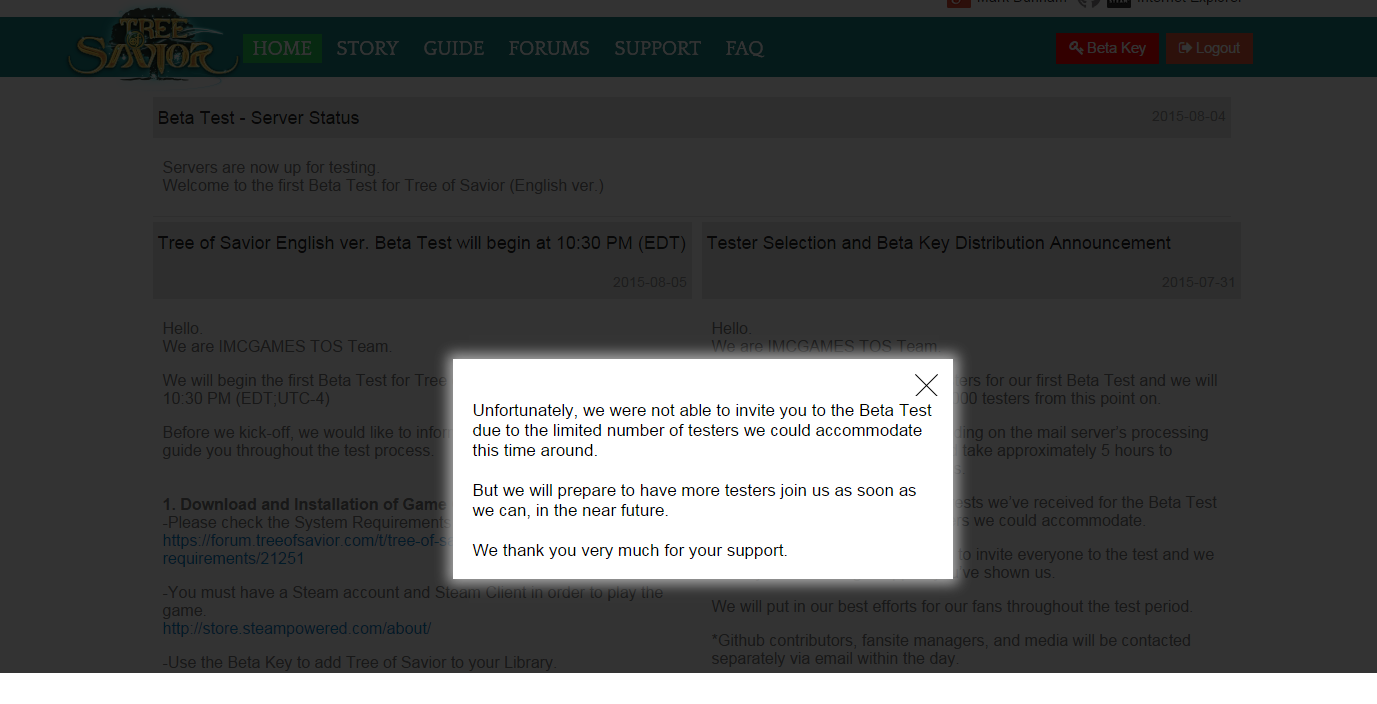
Task: Open the forum system requirements link
Action: click(300, 541)
